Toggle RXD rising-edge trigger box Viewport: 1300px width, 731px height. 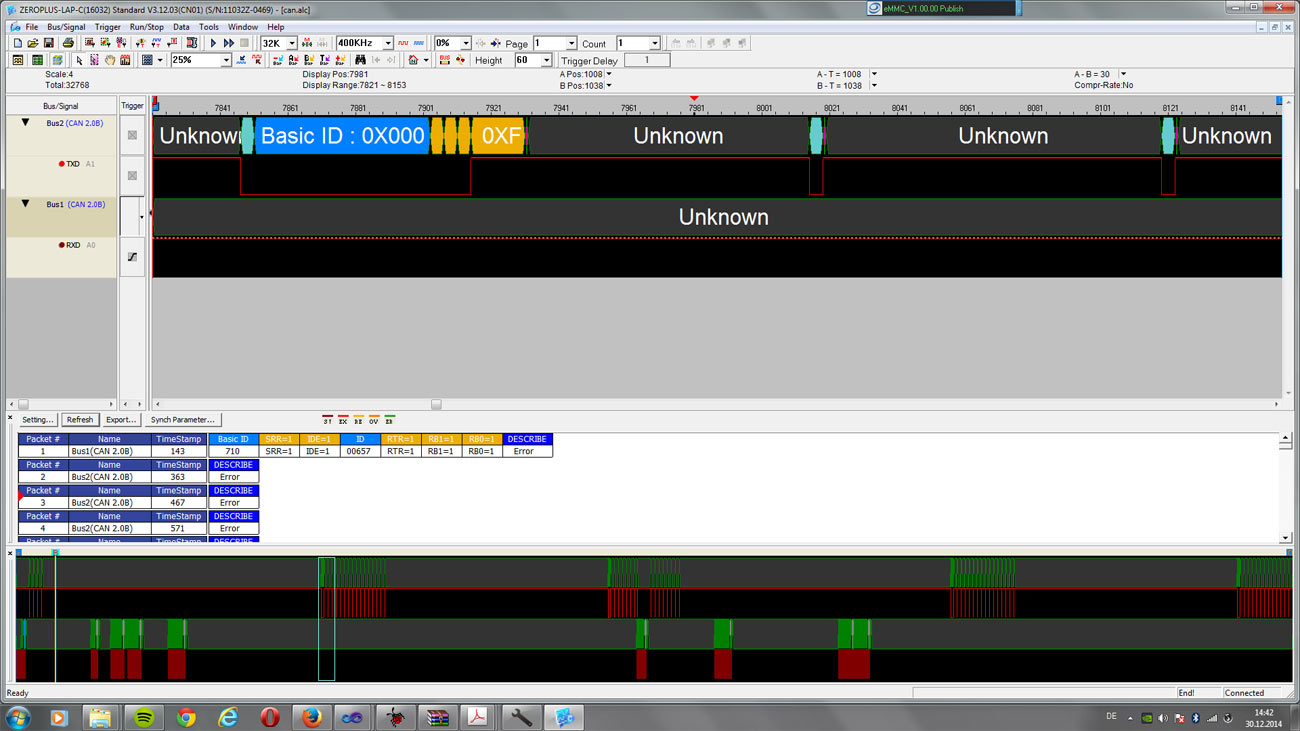(132, 257)
